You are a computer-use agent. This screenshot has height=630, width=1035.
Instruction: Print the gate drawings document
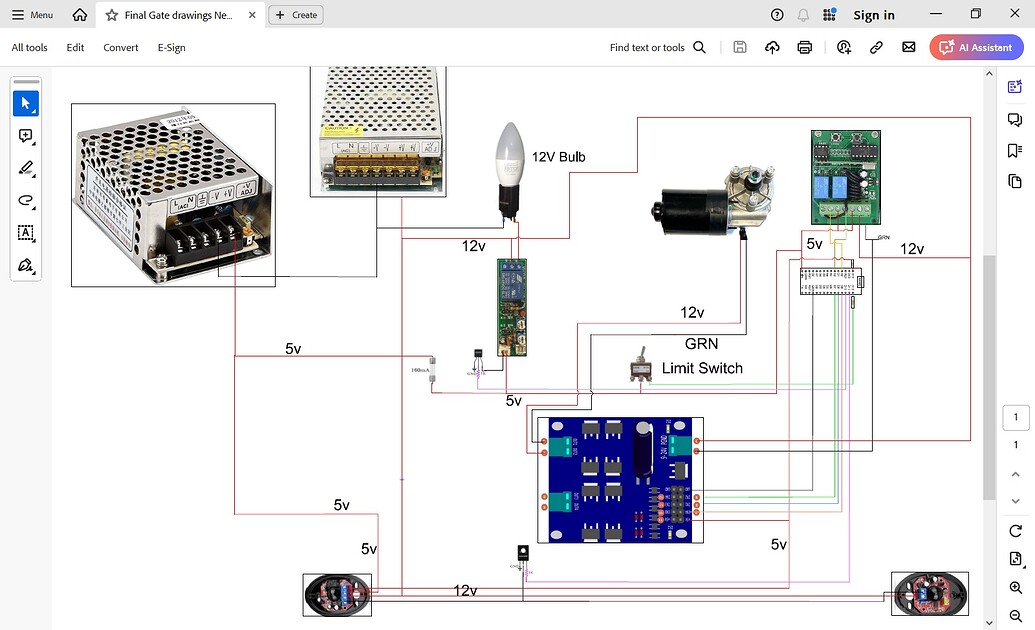804,47
